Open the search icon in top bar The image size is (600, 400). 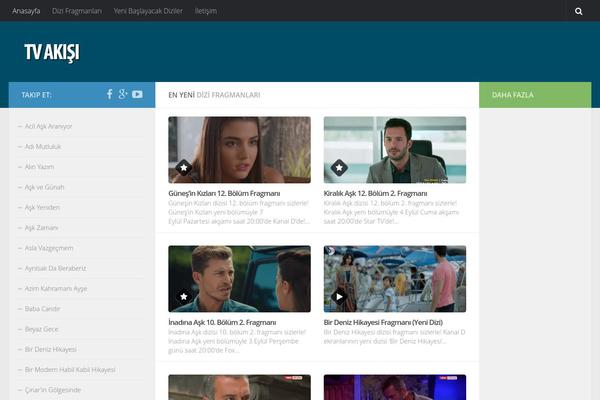point(579,11)
